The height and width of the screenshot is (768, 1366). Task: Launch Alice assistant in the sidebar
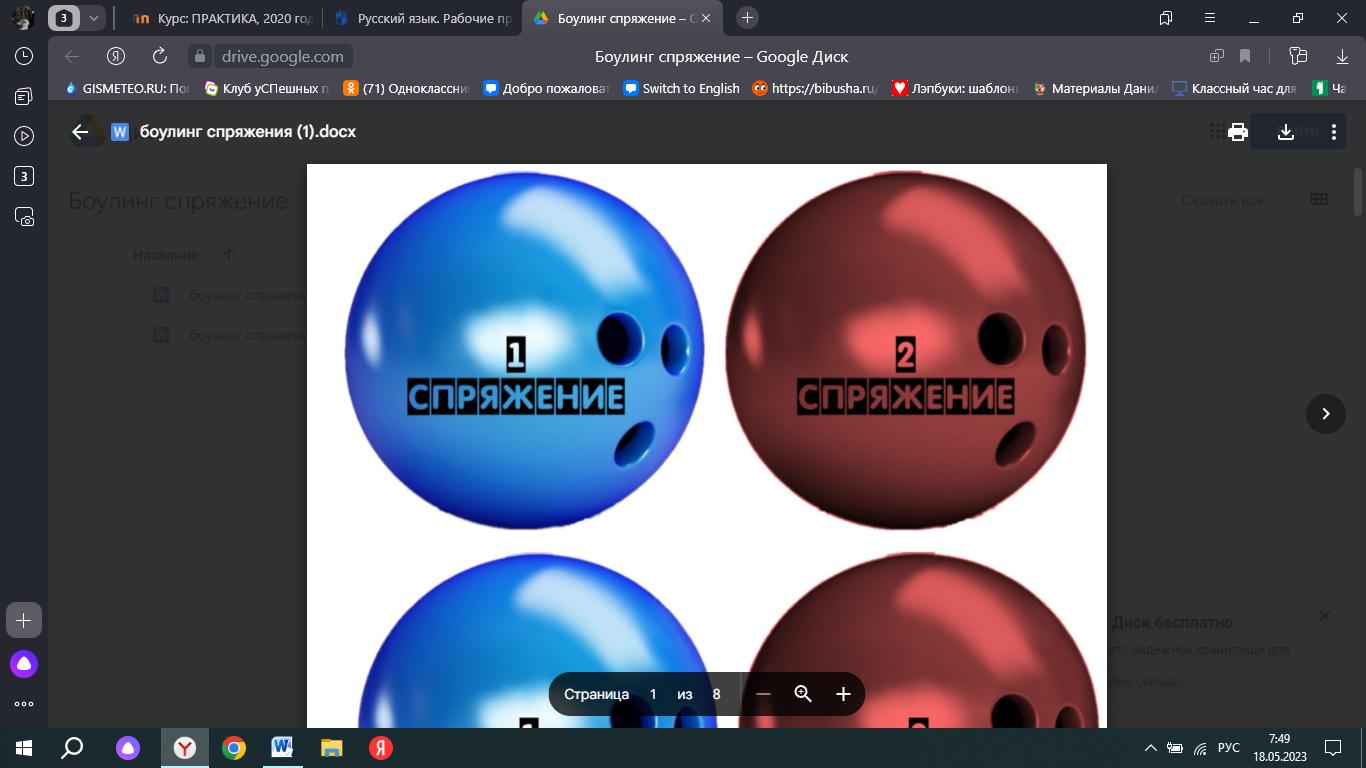click(x=24, y=662)
